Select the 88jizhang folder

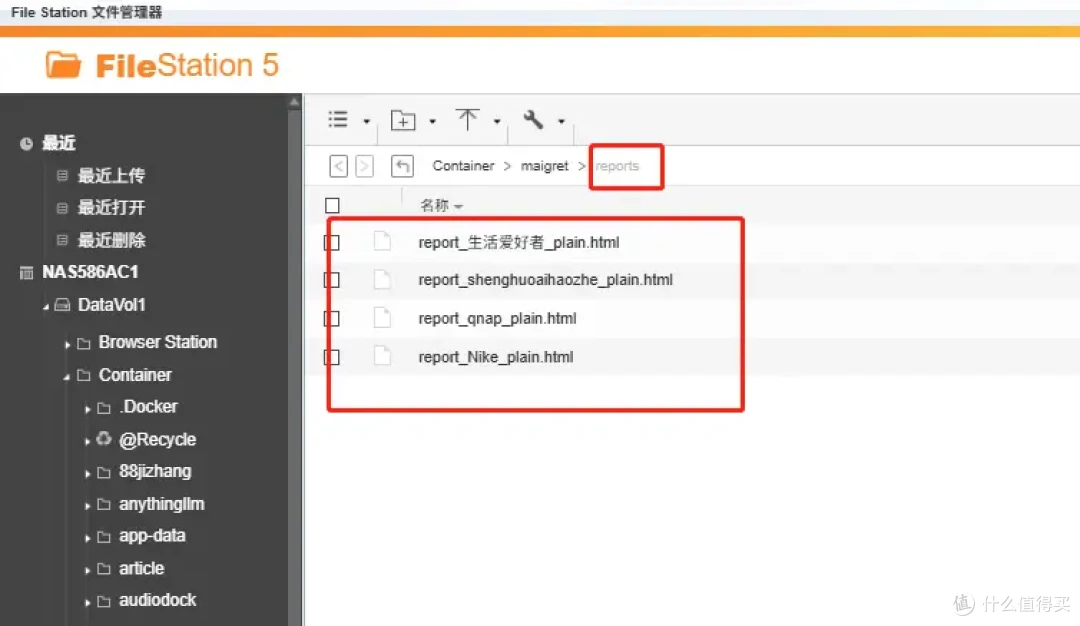[155, 472]
